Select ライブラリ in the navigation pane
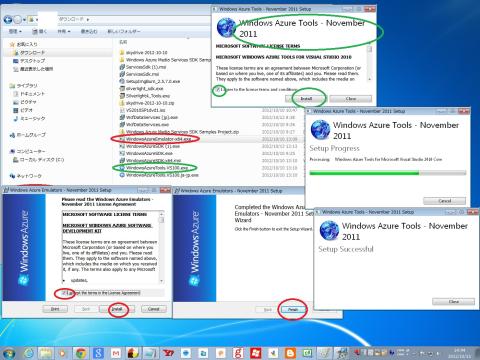The height and width of the screenshot is (360, 480). point(24,86)
